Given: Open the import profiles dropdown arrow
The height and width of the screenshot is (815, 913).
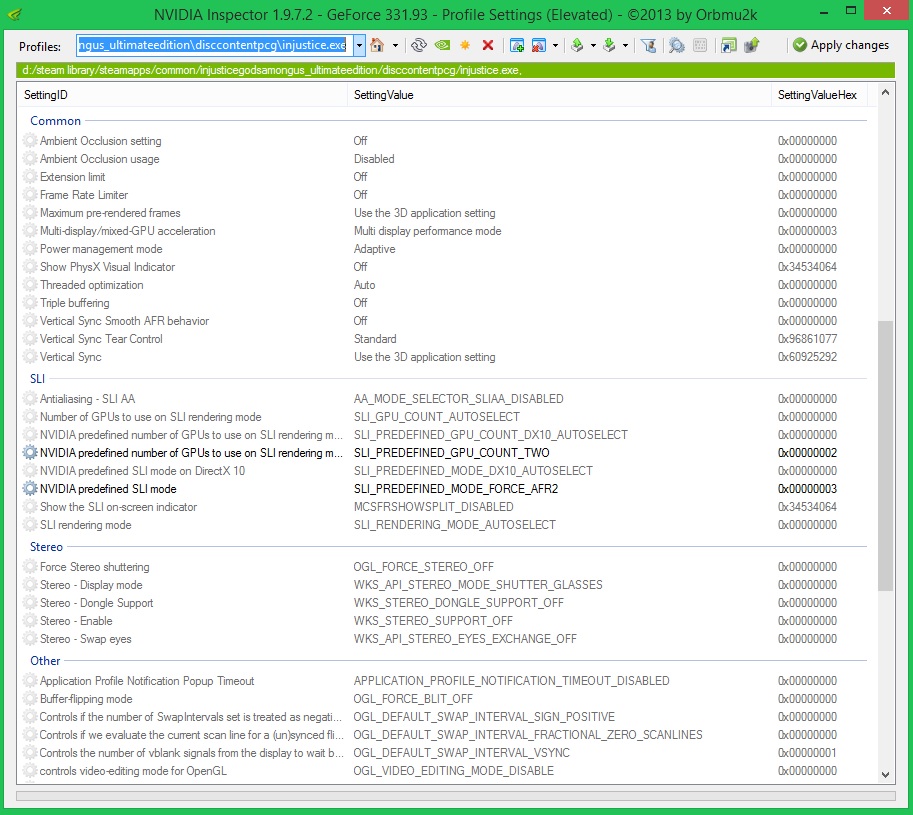Looking at the screenshot, I should pyautogui.click(x=625, y=45).
